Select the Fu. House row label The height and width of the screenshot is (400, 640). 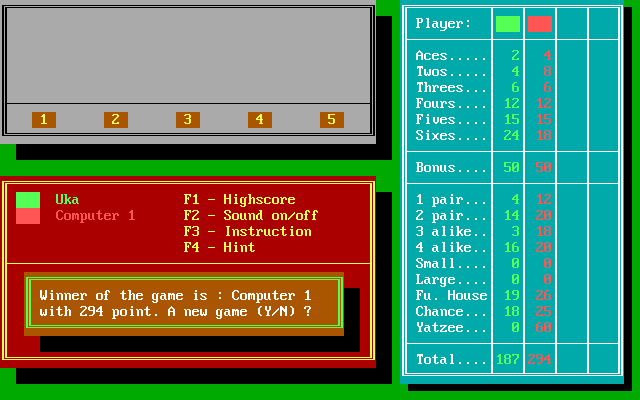(451, 296)
